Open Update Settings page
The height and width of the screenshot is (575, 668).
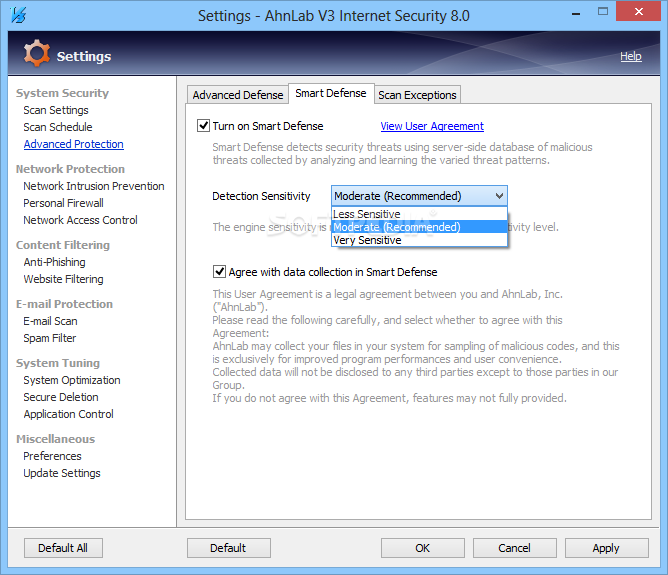[x=62, y=473]
